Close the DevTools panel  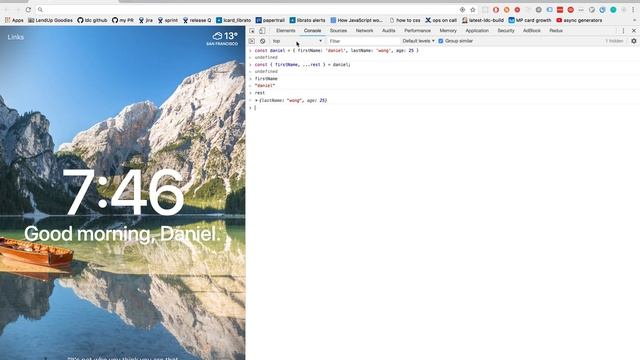[x=634, y=31]
